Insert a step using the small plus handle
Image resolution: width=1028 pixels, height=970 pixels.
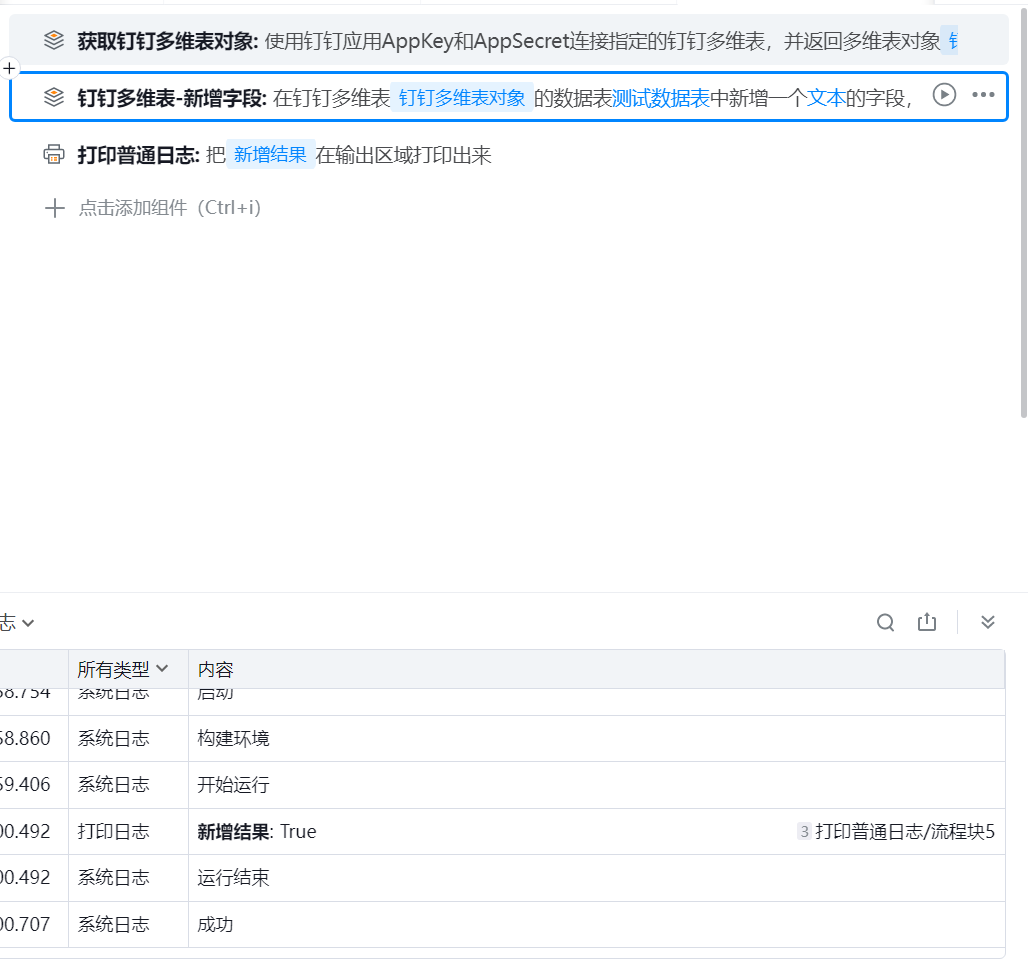click(9, 68)
